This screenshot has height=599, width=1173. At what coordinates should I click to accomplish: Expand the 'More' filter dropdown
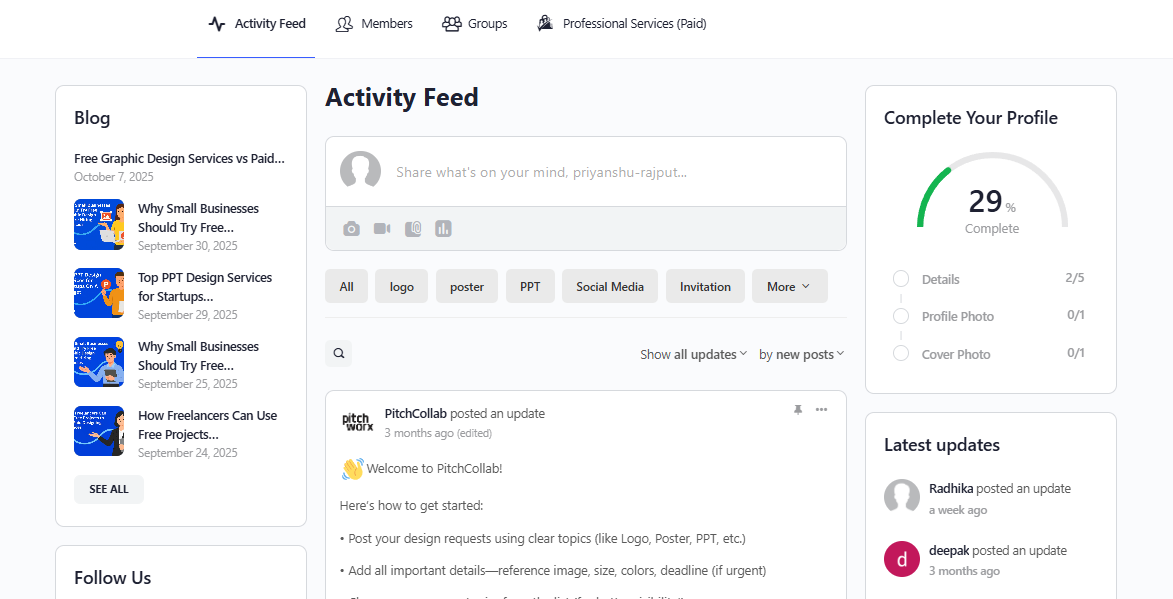[789, 286]
